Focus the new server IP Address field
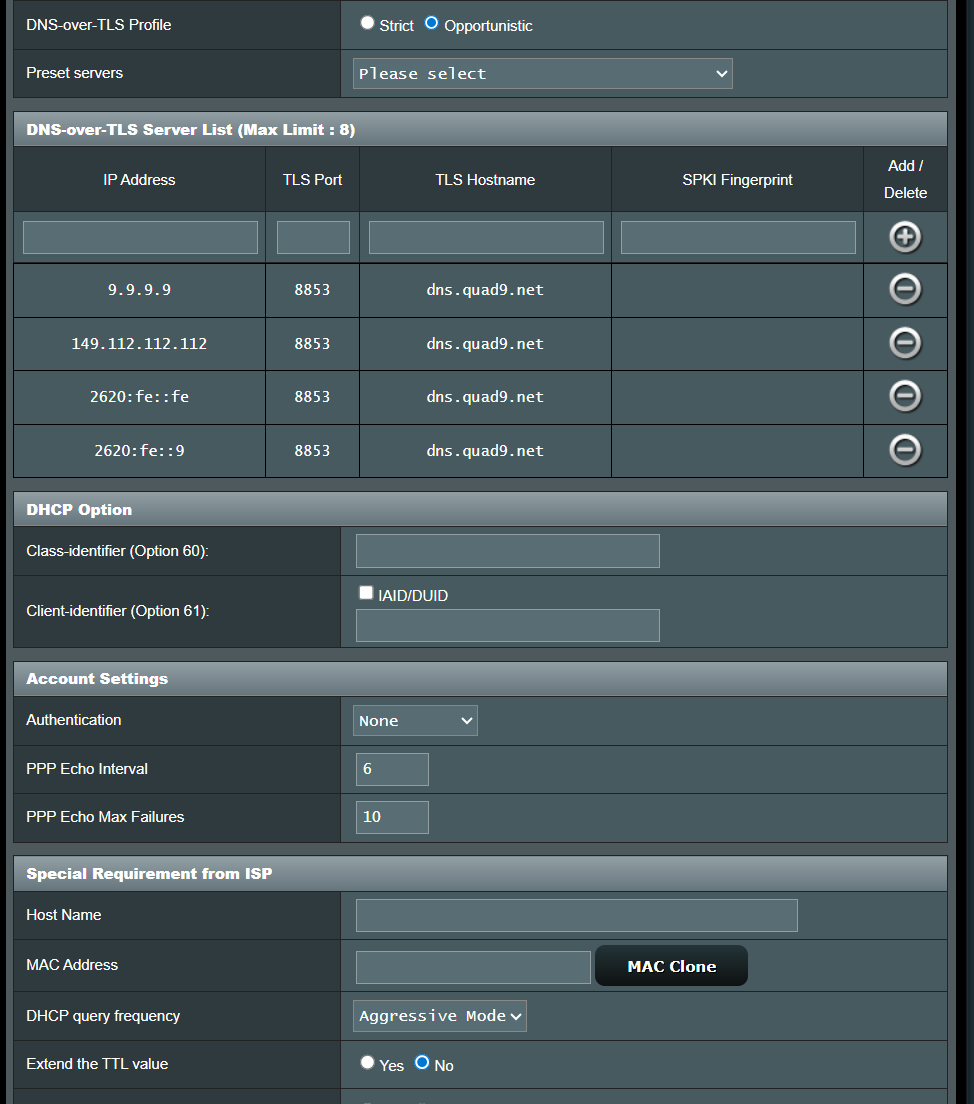Viewport: 974px width, 1104px height. pyautogui.click(x=140, y=237)
